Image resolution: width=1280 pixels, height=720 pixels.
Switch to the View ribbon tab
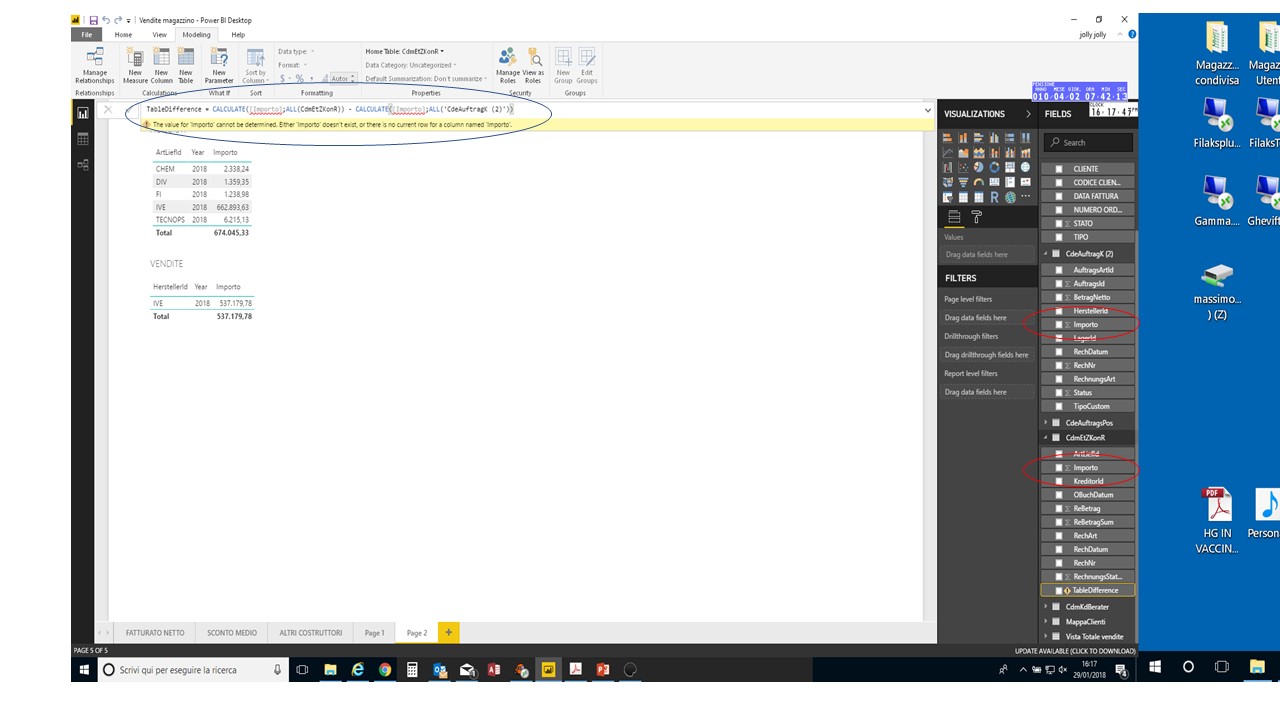[x=159, y=34]
